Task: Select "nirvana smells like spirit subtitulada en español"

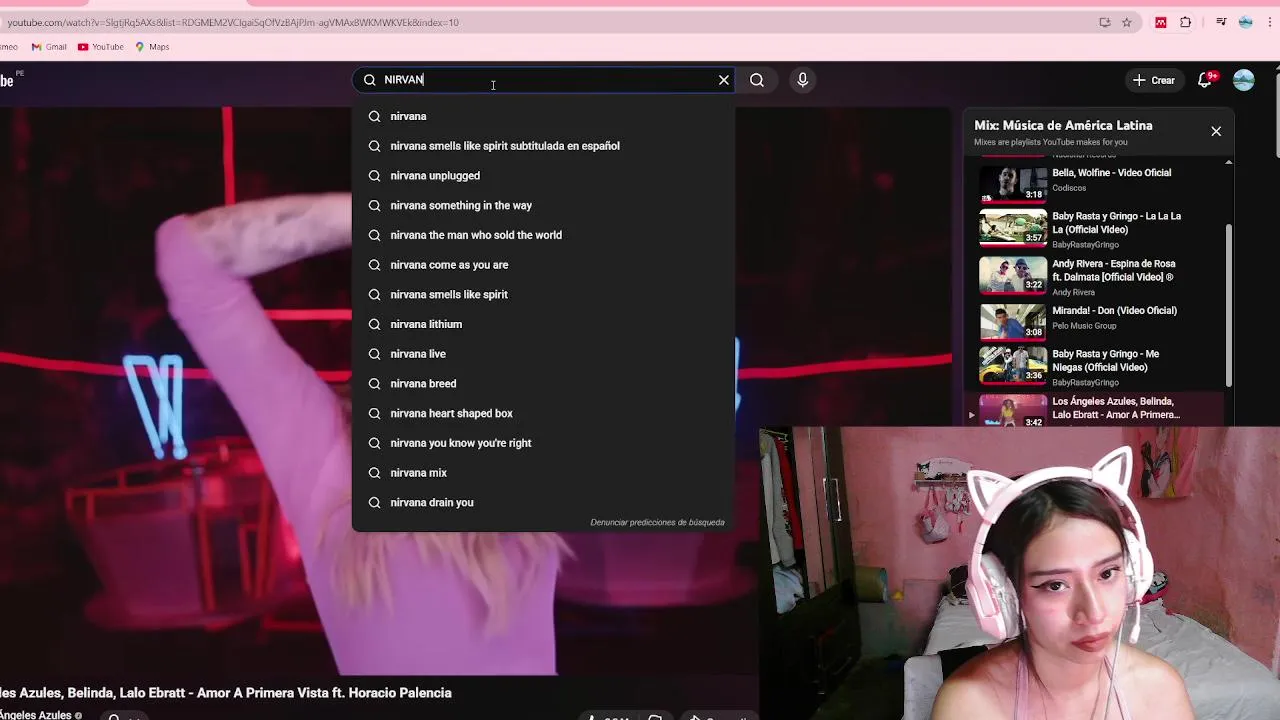Action: point(543,146)
